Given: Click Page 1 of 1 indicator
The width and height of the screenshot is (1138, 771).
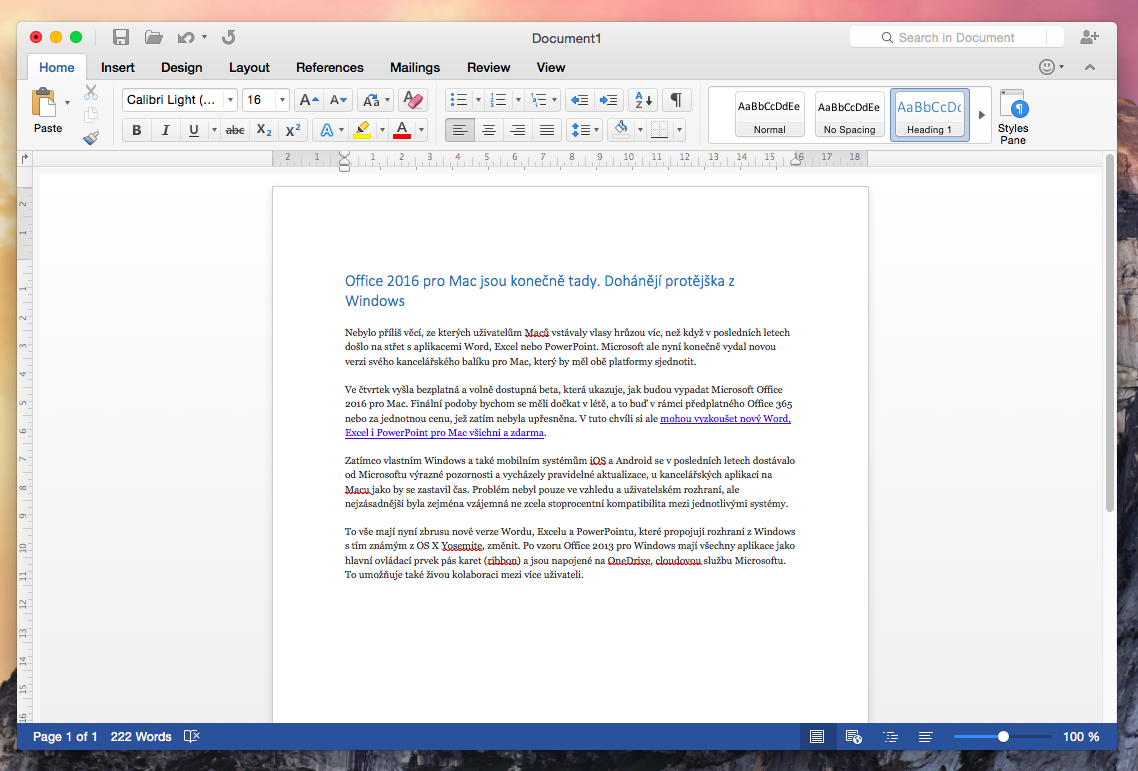Looking at the screenshot, I should 65,736.
